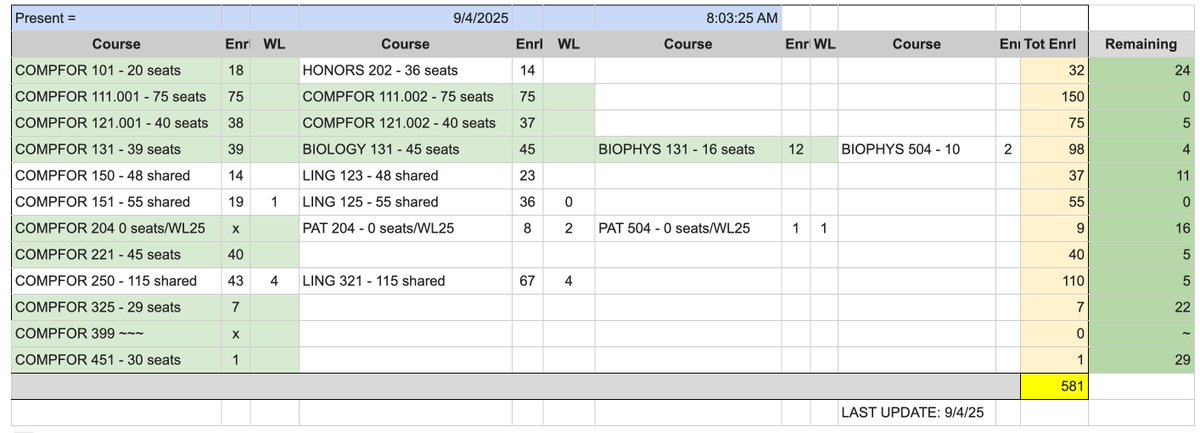Screen dimensions: 1200x433
Task: Click the BIOPHYS 504 - 10 cell
Action: 916,149
